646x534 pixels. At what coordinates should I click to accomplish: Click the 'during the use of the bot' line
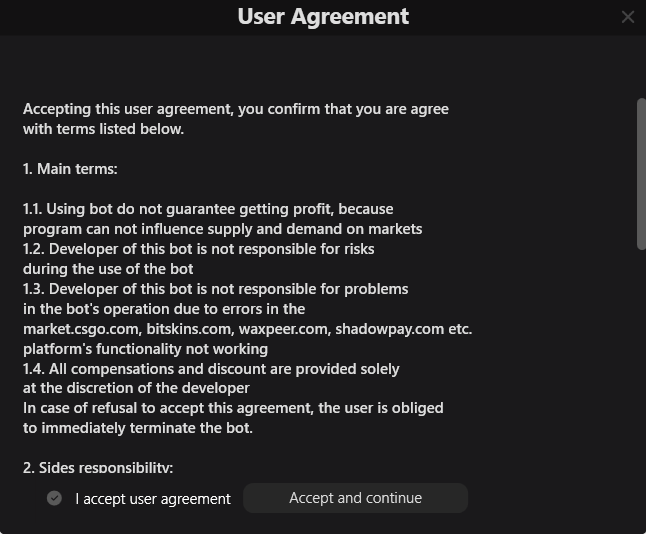[x=108, y=269]
